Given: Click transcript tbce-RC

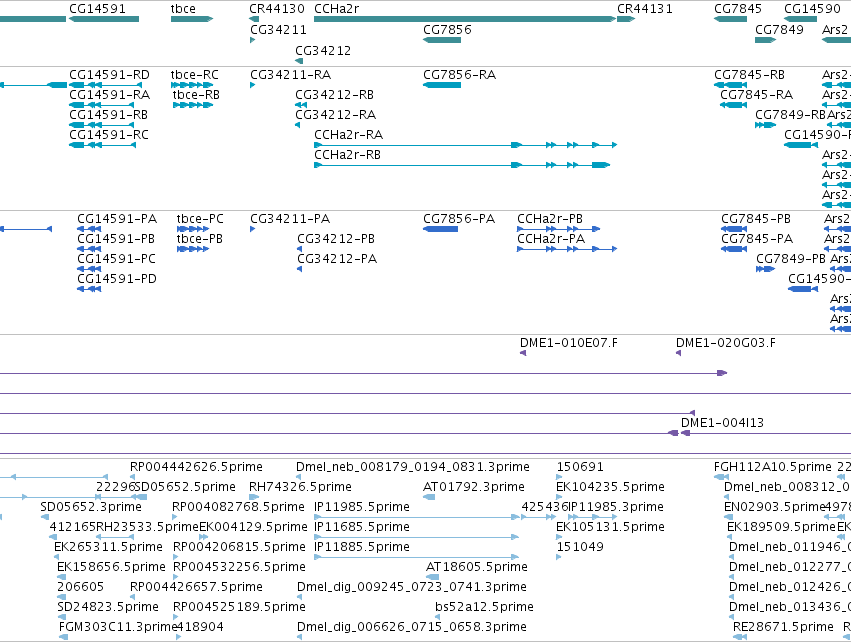Looking at the screenshot, I should 194,74.
